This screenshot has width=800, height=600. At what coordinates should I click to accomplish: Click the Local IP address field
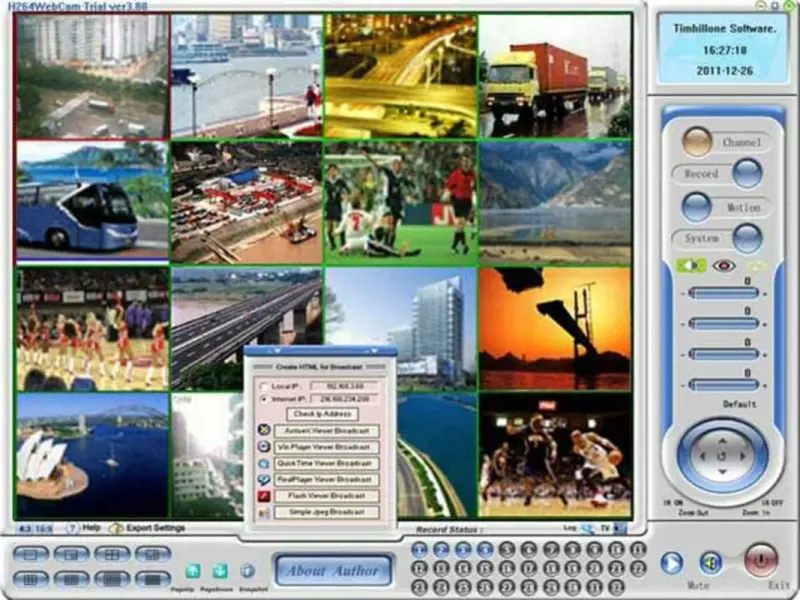point(344,386)
